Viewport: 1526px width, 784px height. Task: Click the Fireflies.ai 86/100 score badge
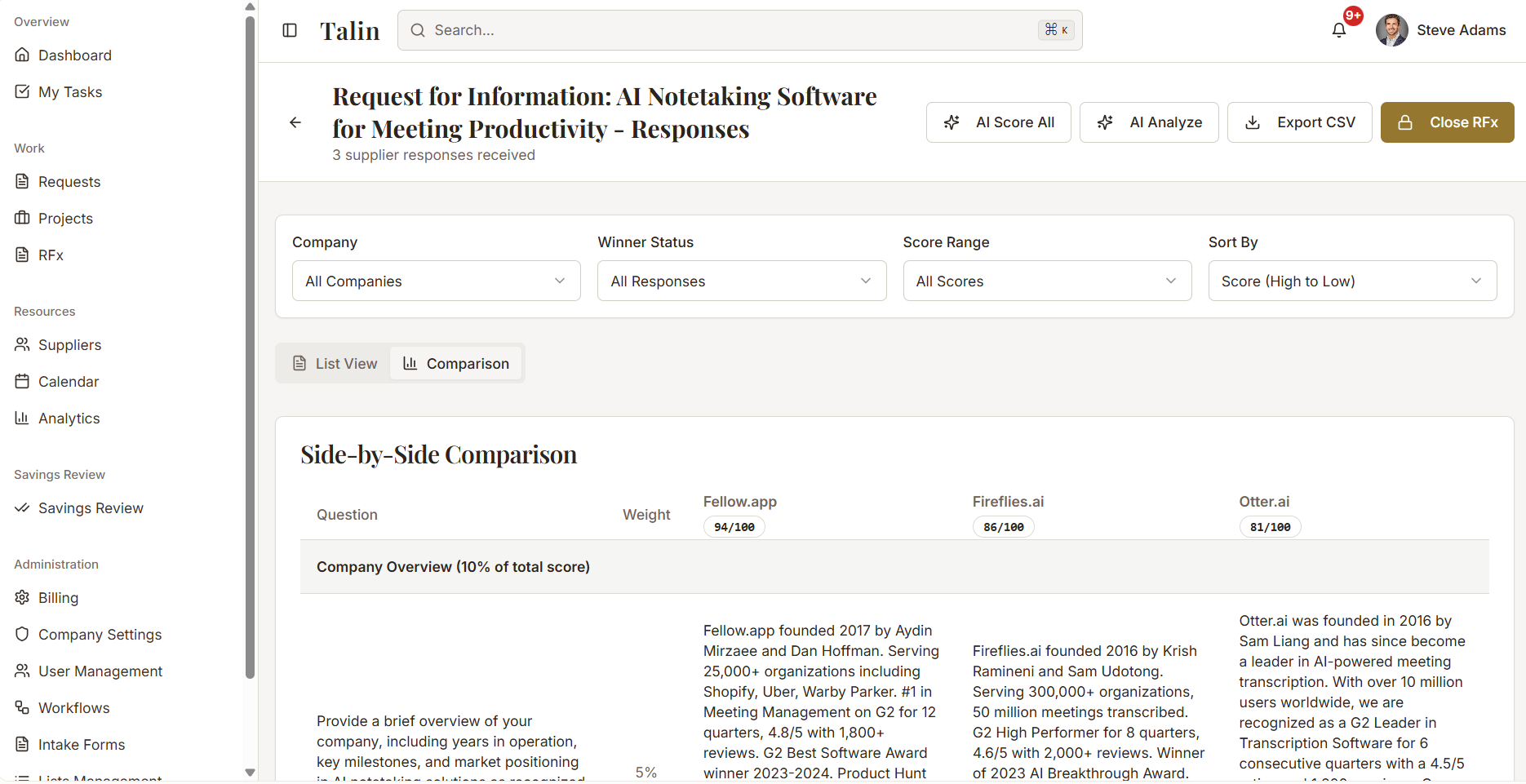(1004, 527)
